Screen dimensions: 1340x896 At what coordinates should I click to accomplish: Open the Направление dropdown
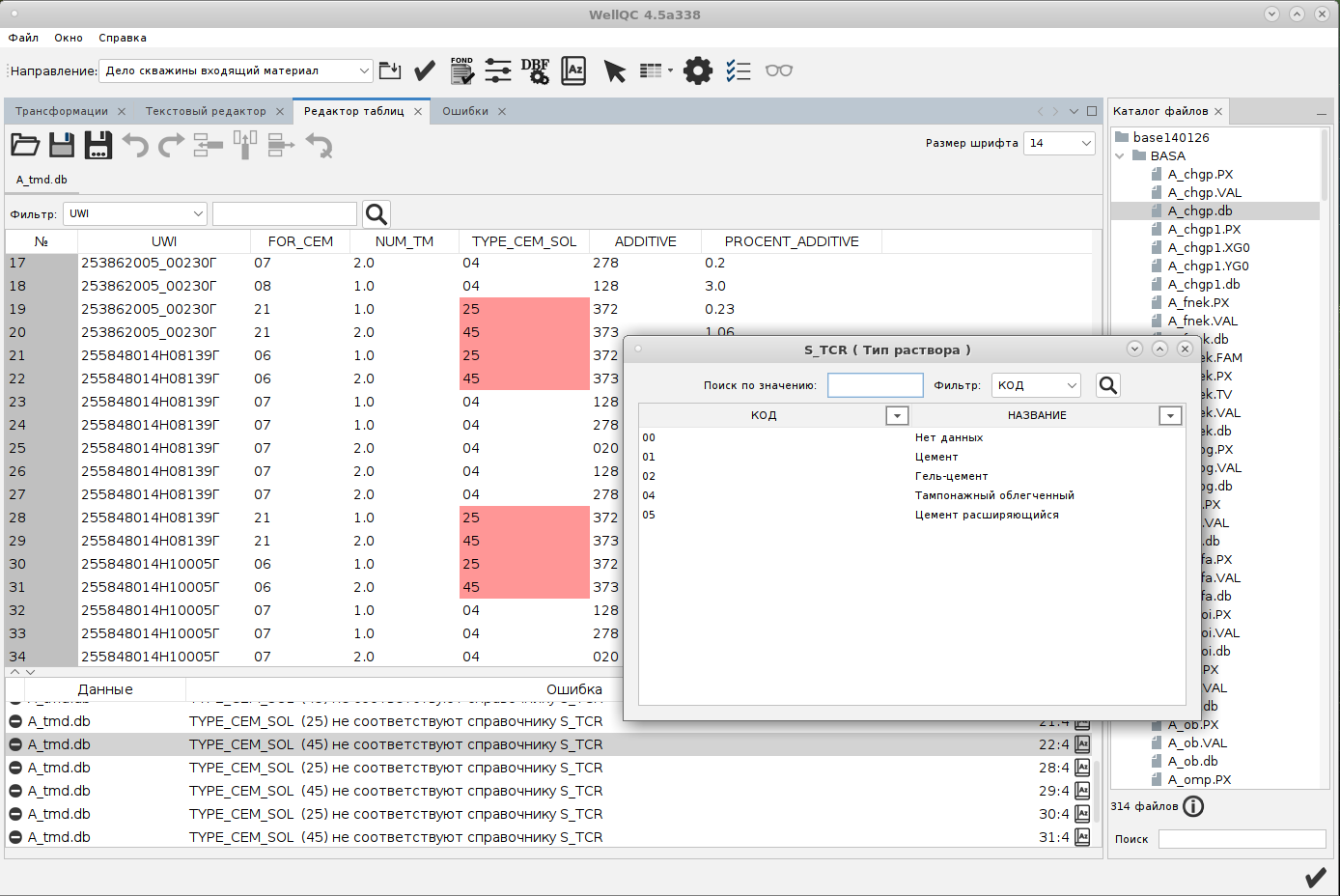pos(236,70)
